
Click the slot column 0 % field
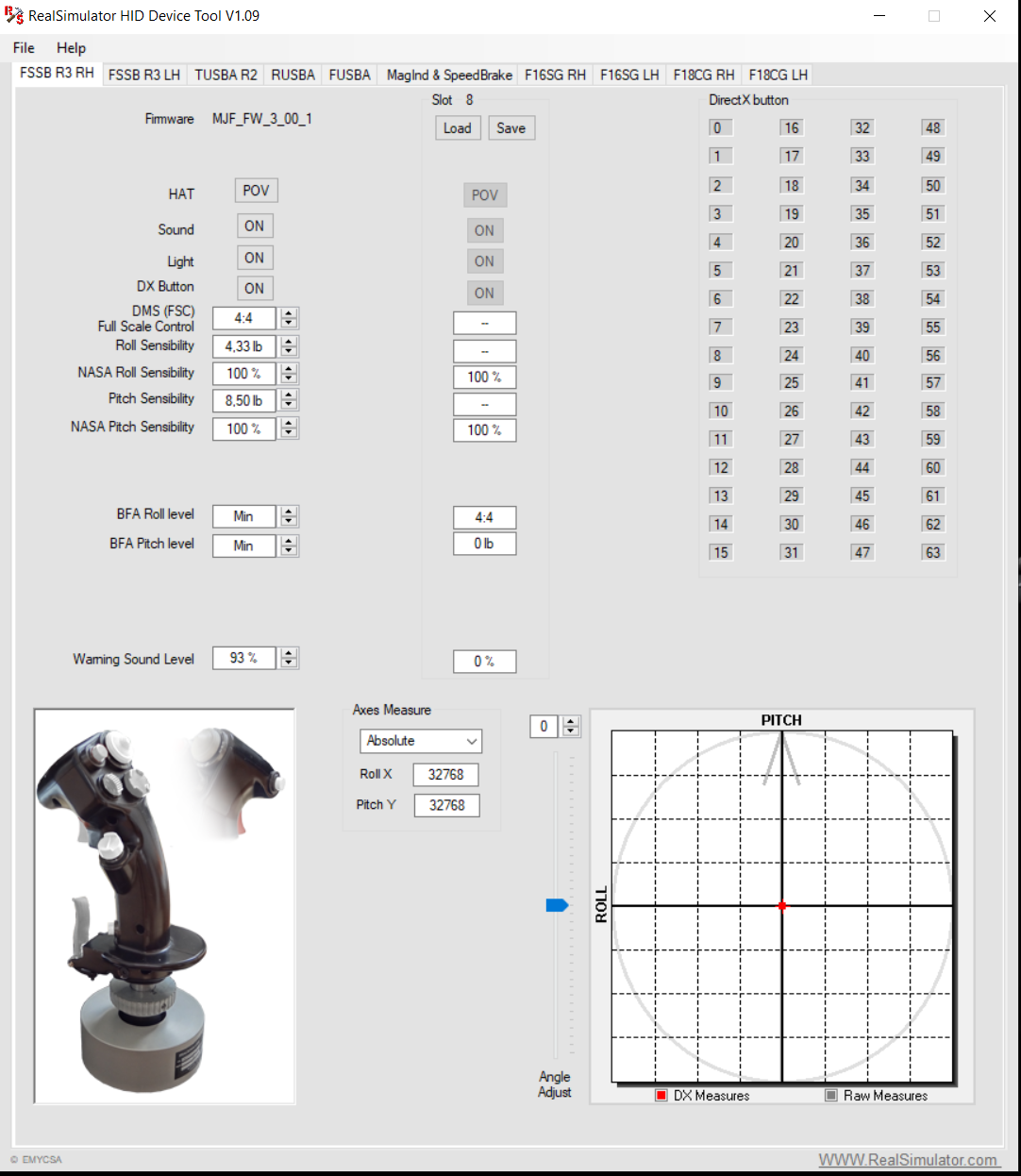click(x=484, y=662)
